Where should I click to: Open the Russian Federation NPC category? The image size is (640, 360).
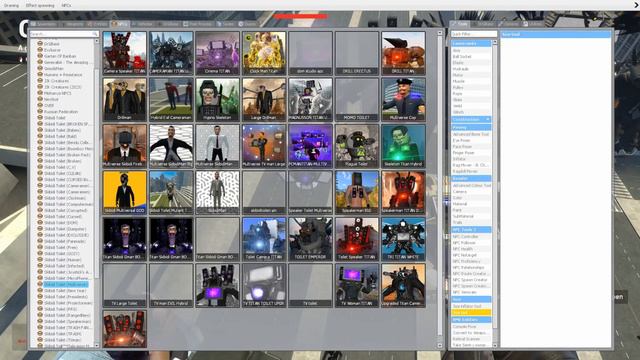pos(61,111)
